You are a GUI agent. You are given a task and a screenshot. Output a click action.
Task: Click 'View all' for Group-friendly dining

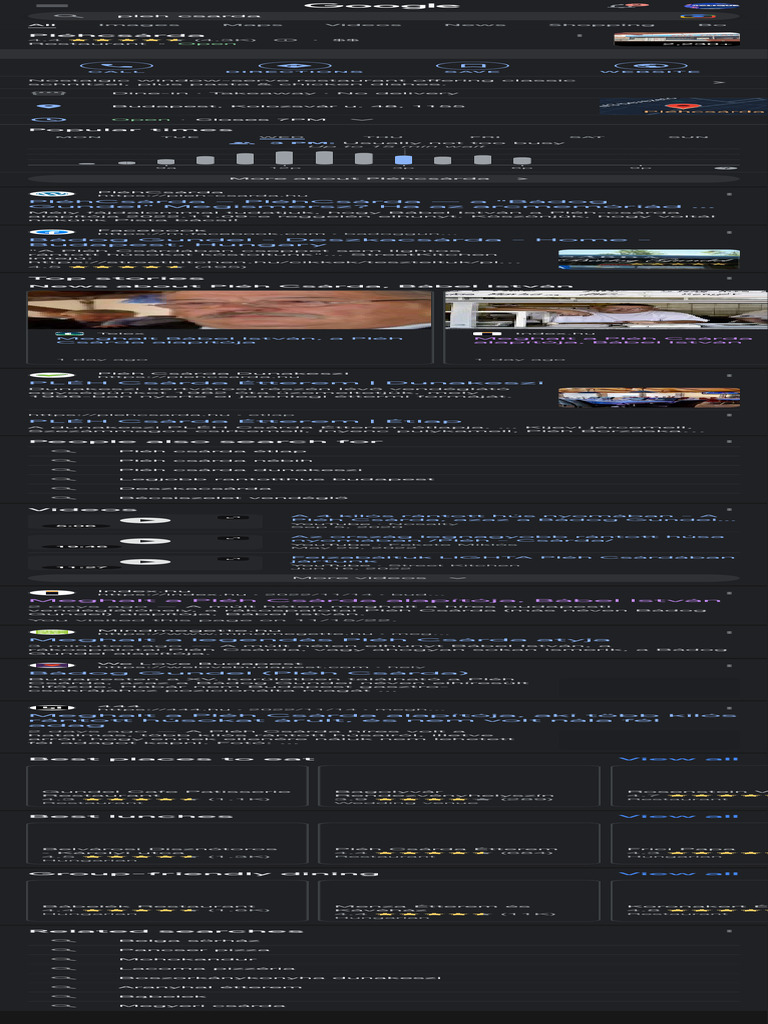click(x=679, y=873)
